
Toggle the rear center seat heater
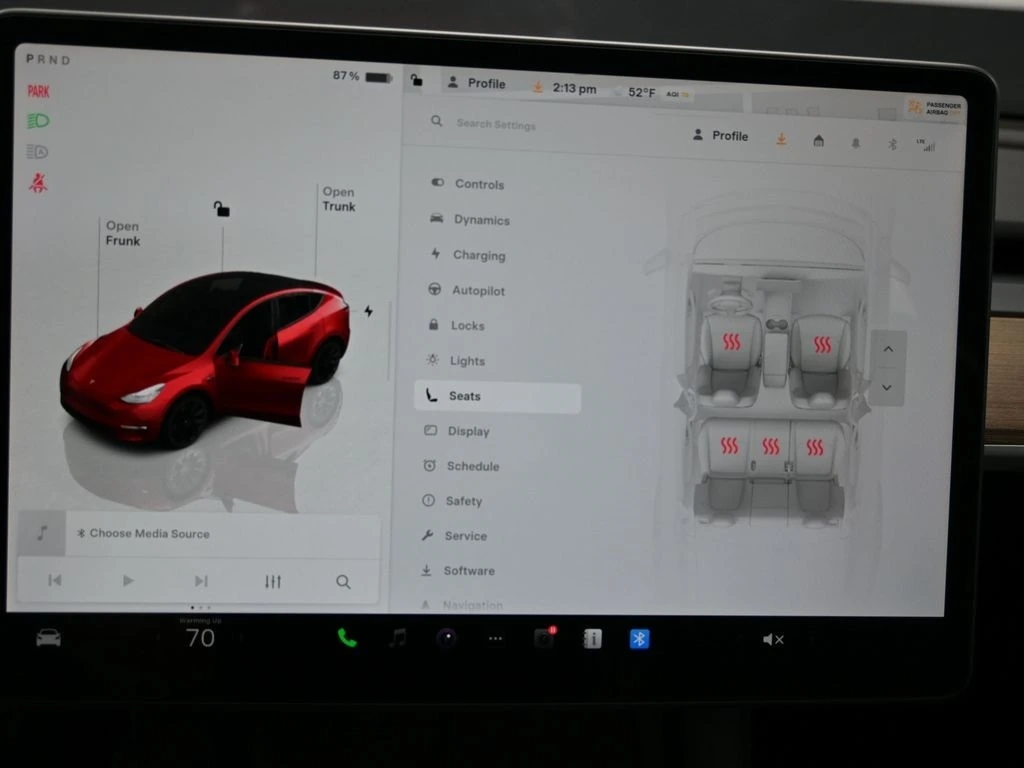point(770,447)
